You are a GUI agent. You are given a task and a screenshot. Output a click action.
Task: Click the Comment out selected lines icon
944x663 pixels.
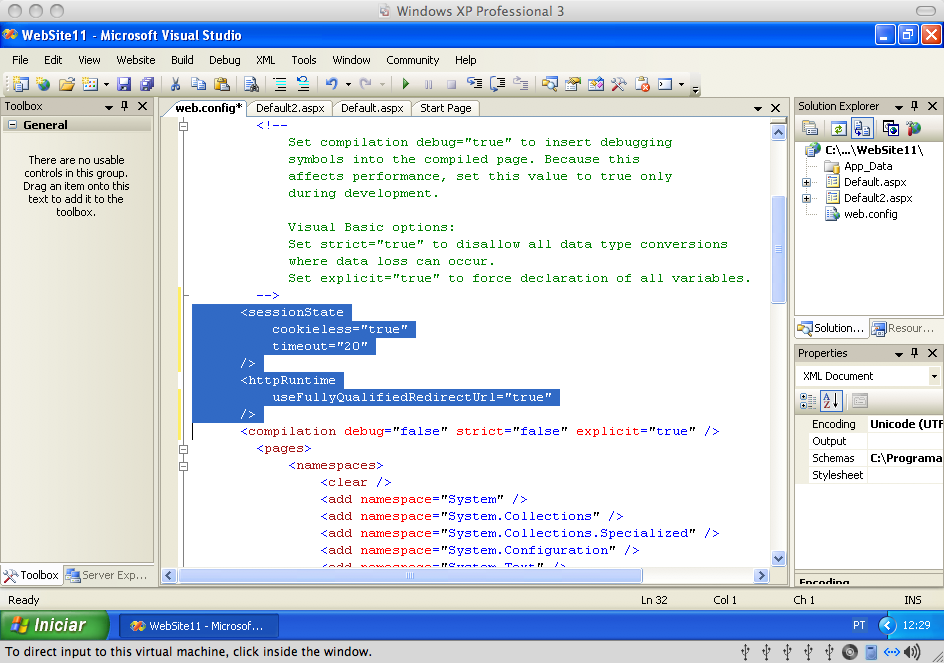click(280, 84)
